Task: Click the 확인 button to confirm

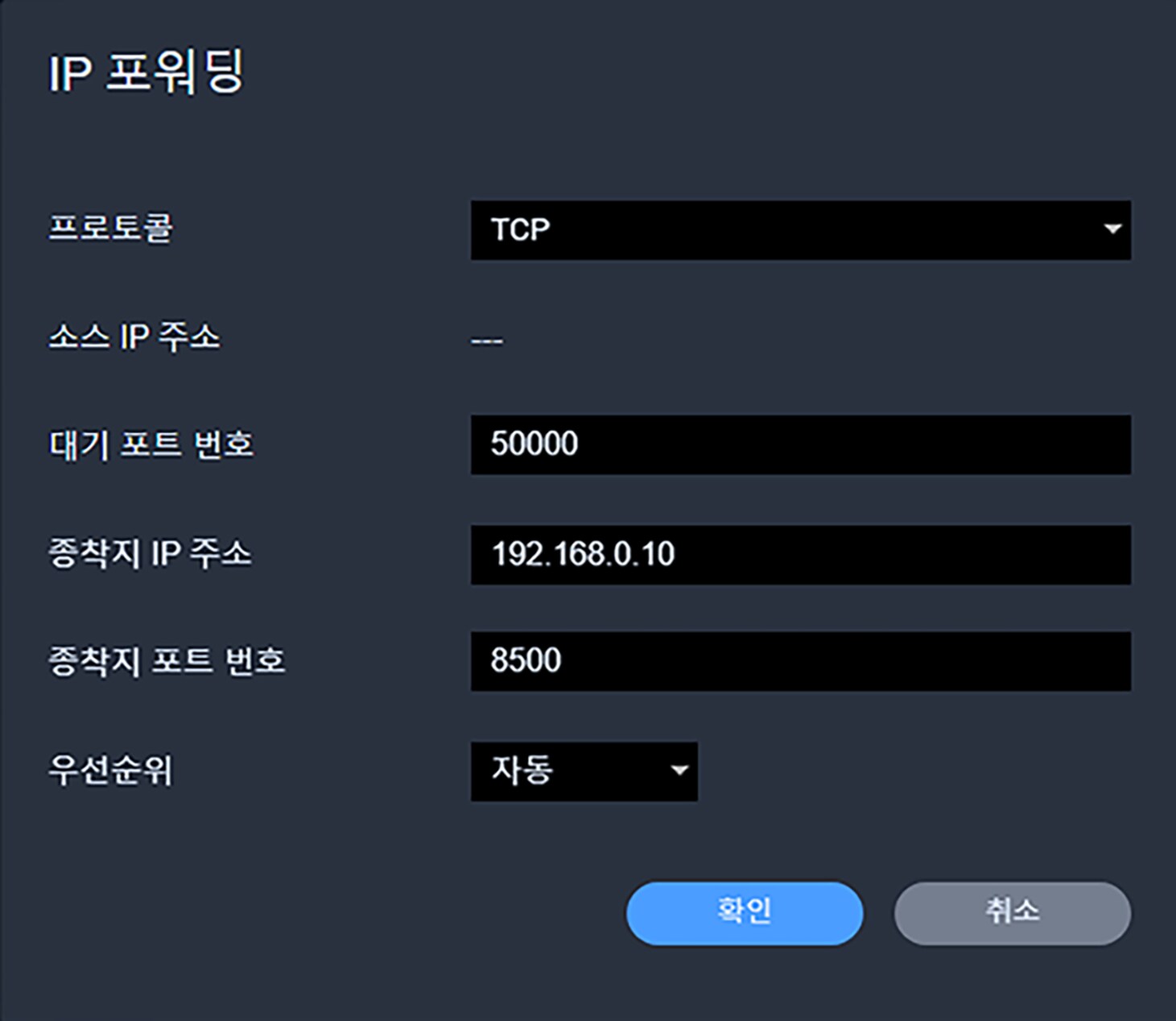Action: tap(742, 912)
